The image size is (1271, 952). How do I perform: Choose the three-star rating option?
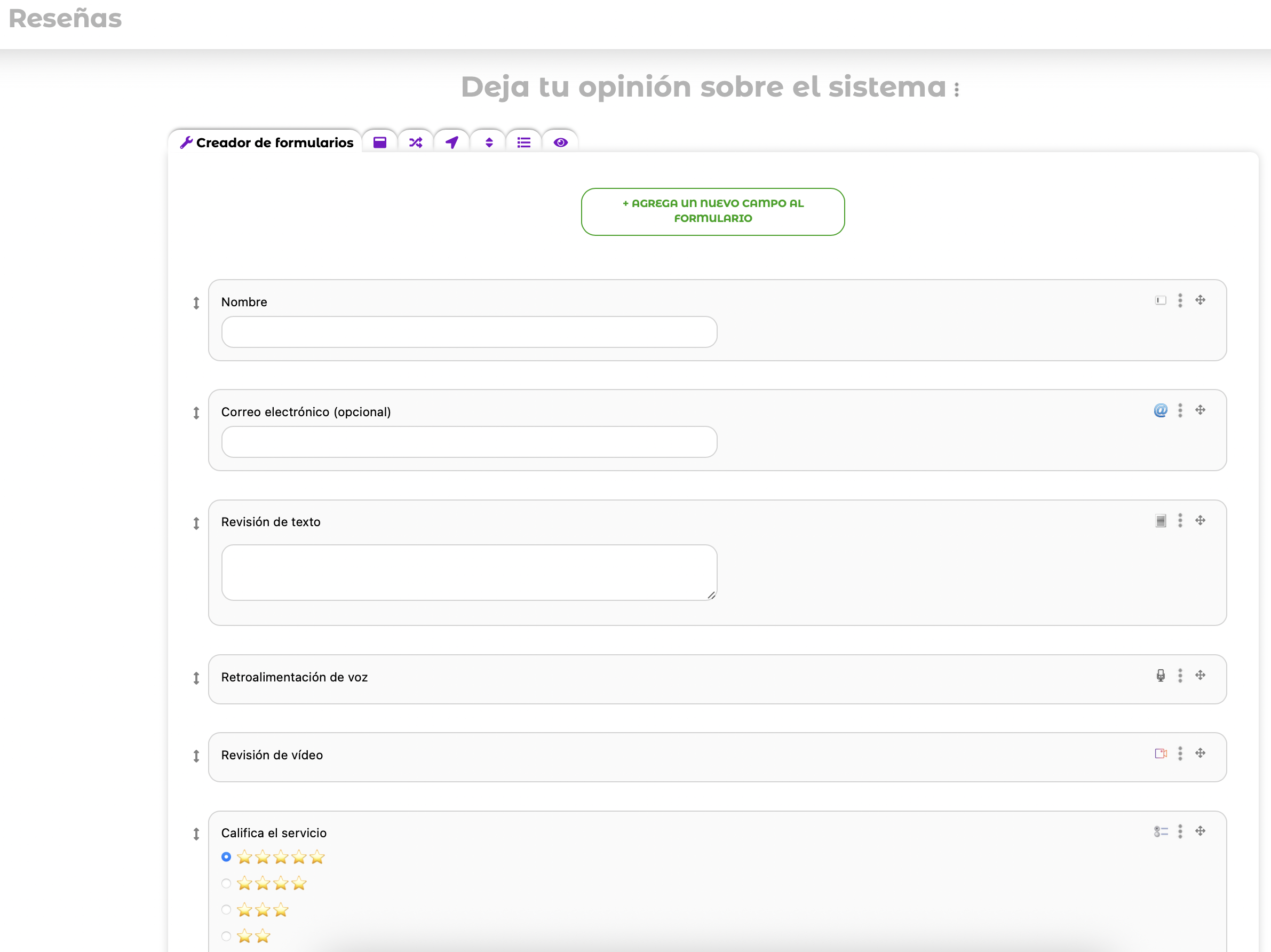point(226,910)
